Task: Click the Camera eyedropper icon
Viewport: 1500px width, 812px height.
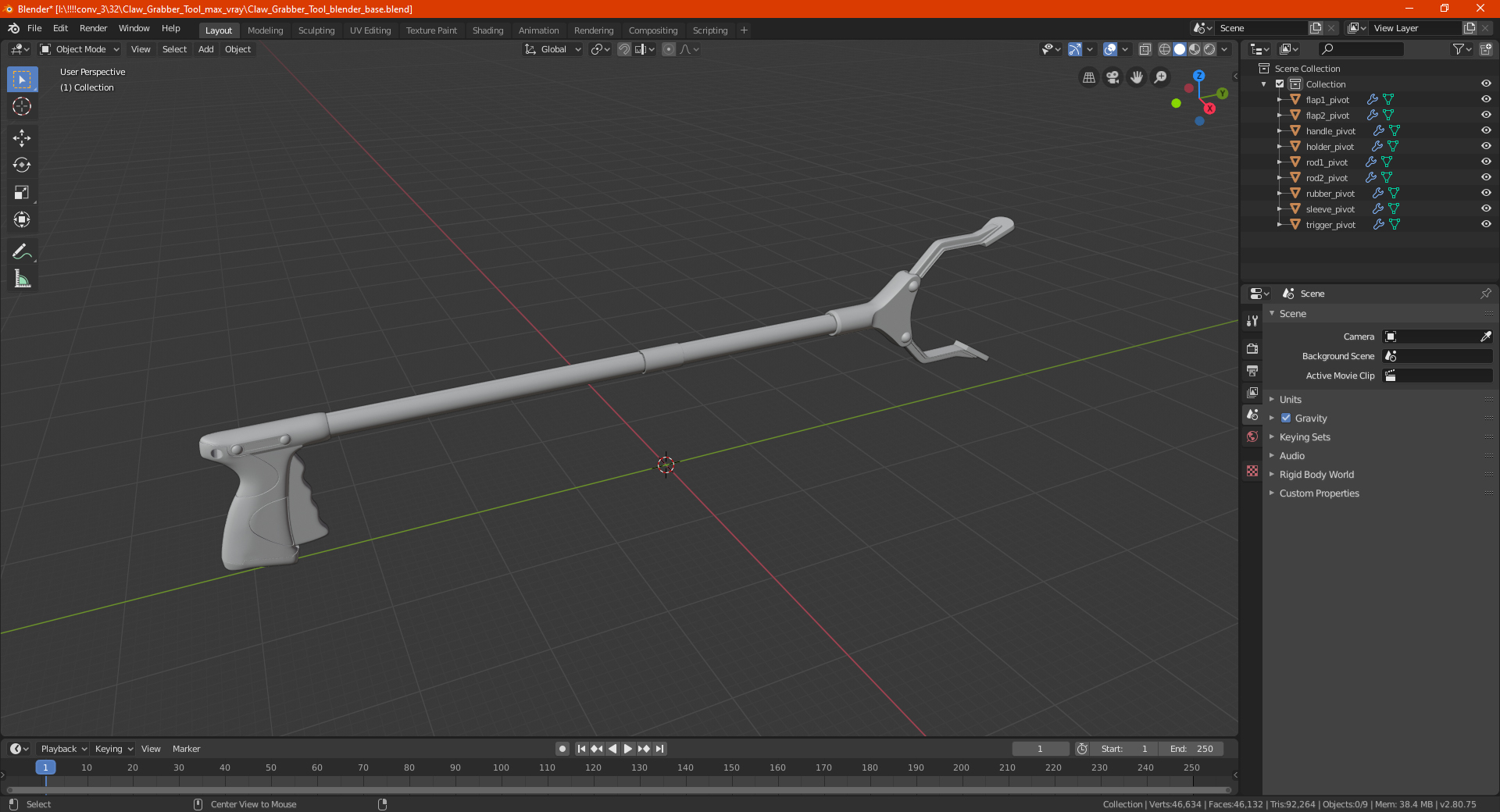Action: pos(1485,337)
